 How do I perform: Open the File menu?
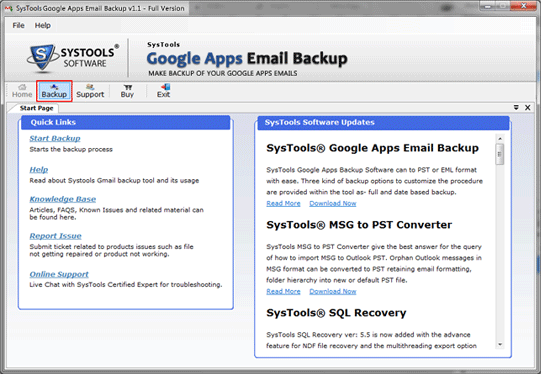[x=18, y=25]
